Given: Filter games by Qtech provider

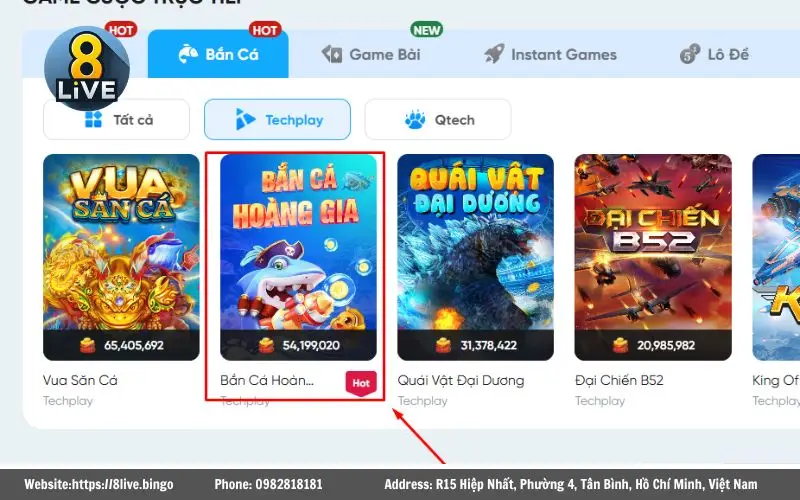Looking at the screenshot, I should [438, 119].
